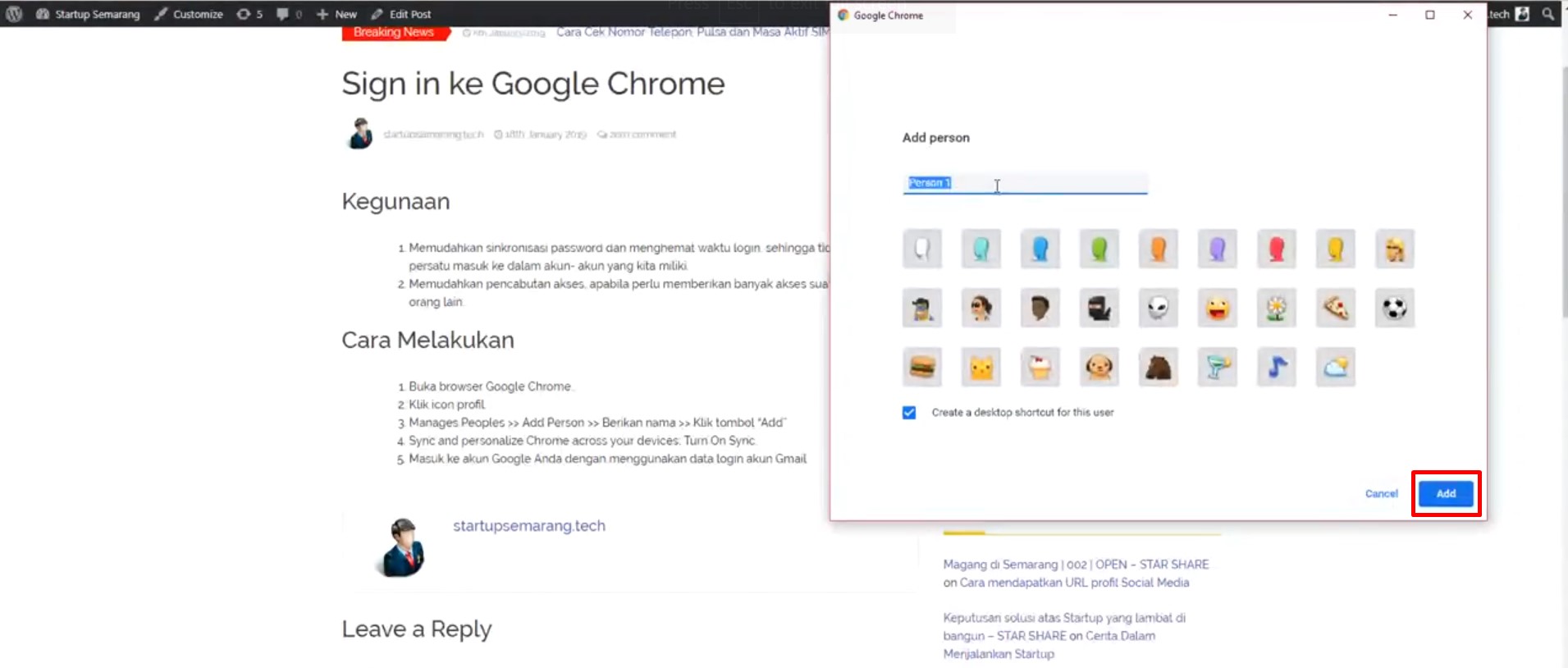Choose the blue silhouette avatar

(x=1040, y=249)
